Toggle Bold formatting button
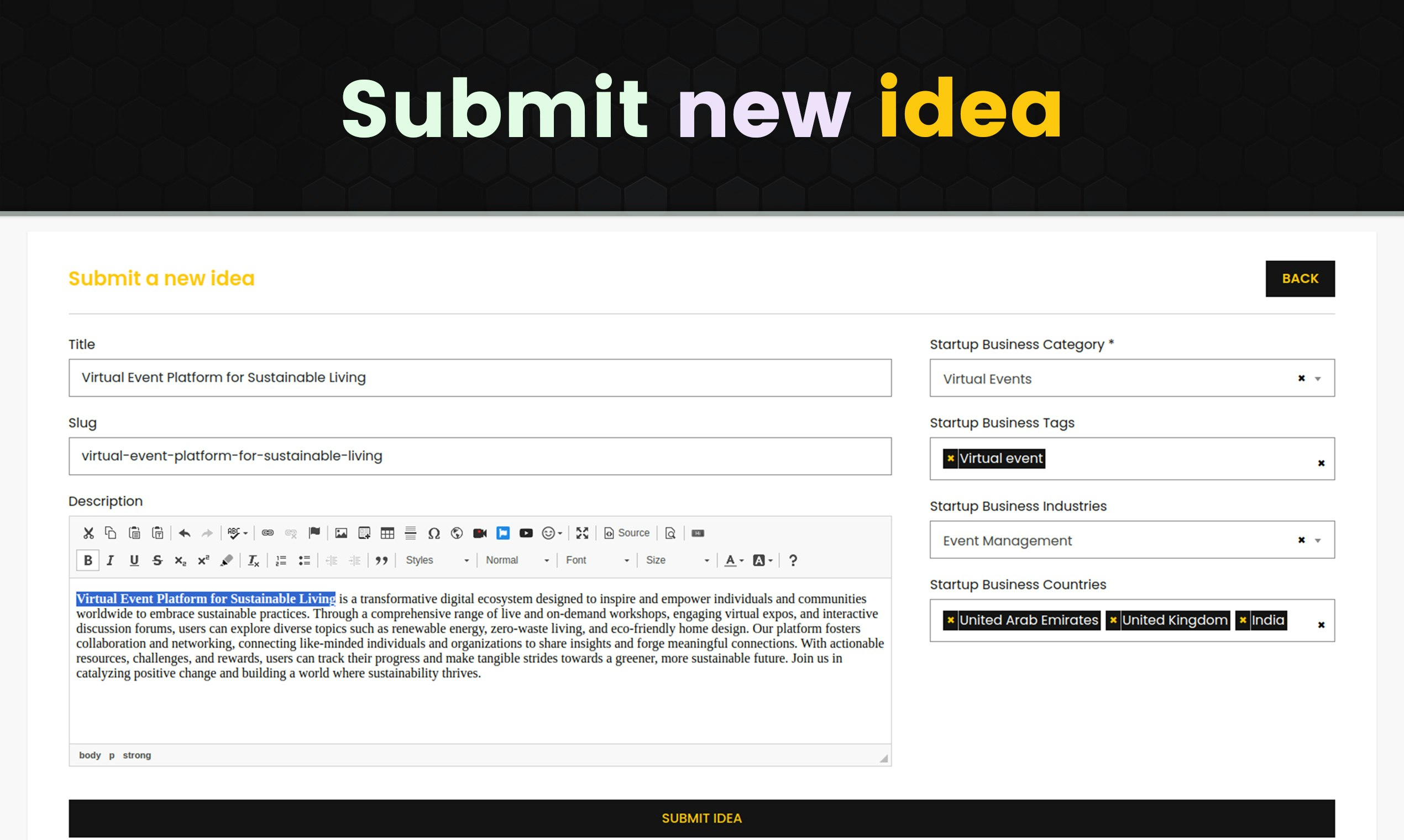This screenshot has height=840, width=1404. pyautogui.click(x=88, y=560)
